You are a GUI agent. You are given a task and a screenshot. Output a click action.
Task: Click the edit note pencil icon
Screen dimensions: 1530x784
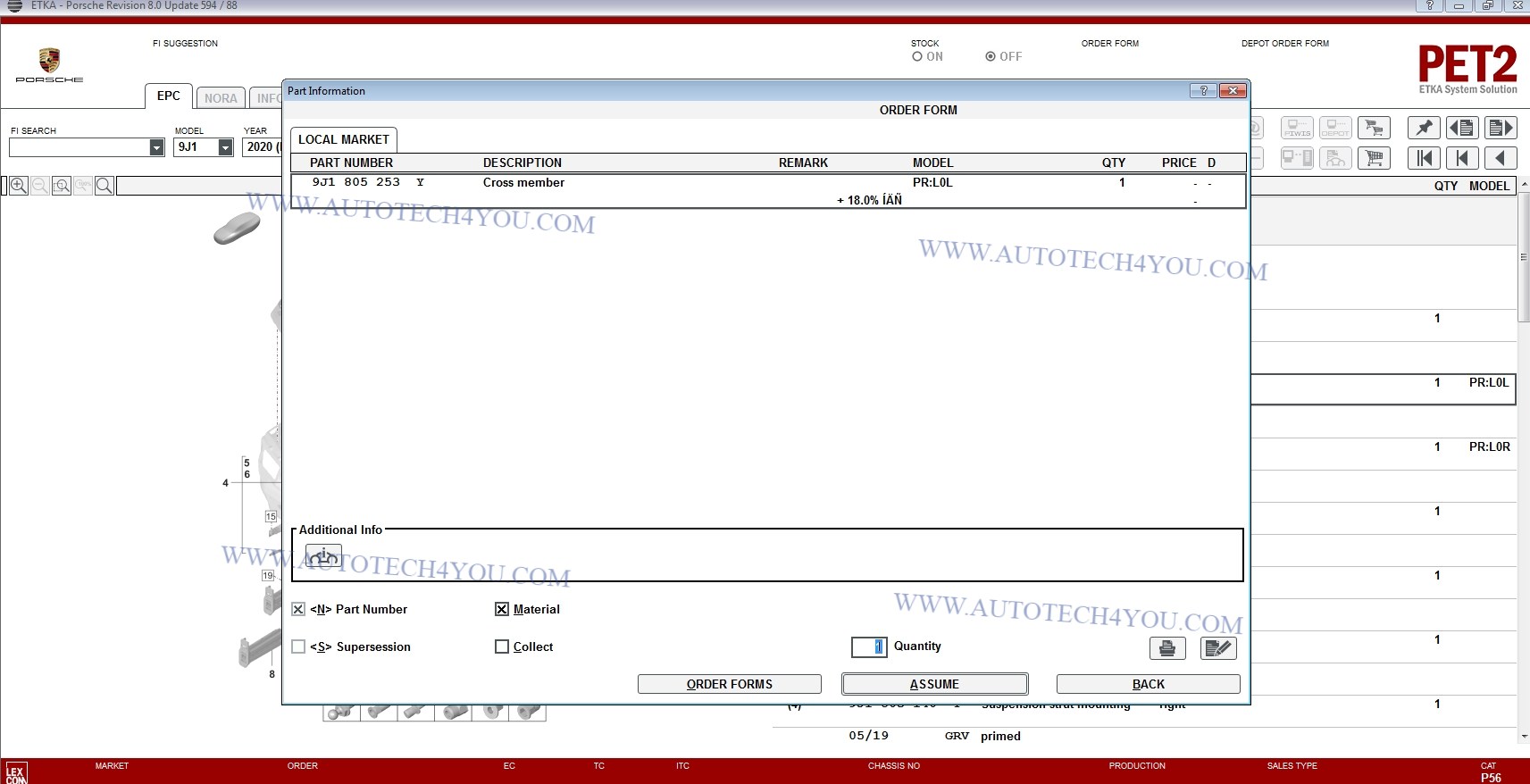(1218, 648)
